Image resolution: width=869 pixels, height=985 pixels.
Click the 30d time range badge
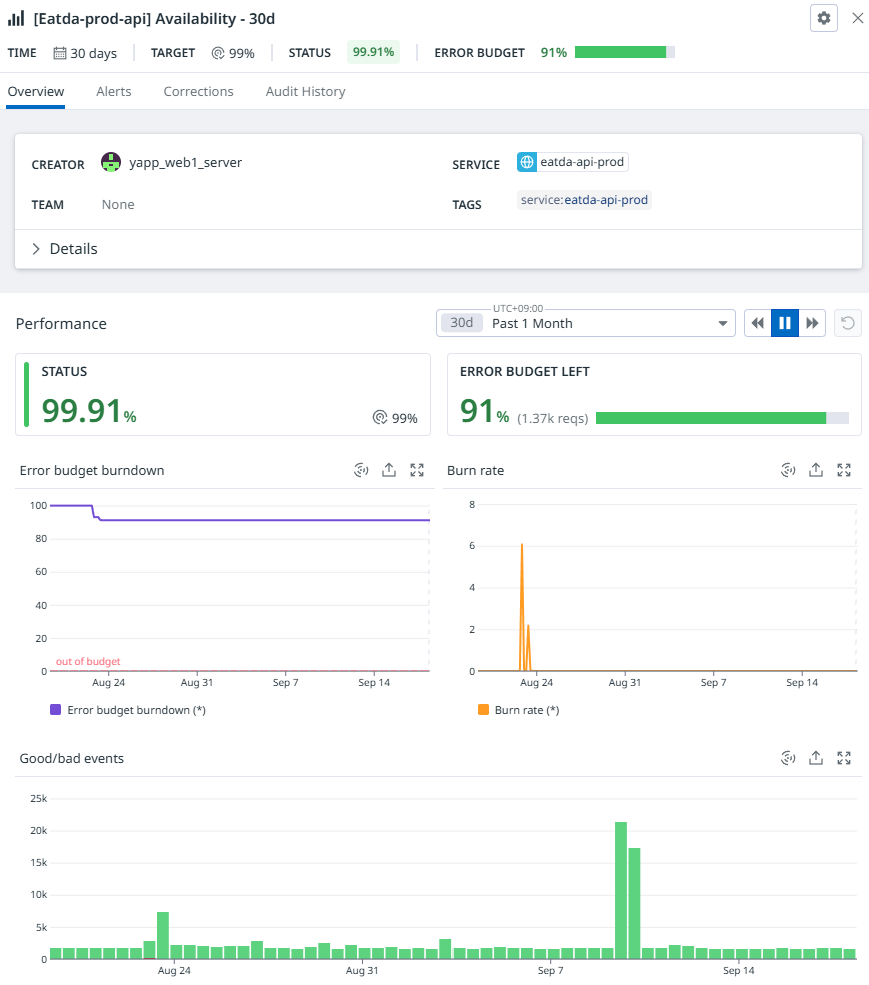pyautogui.click(x=461, y=323)
